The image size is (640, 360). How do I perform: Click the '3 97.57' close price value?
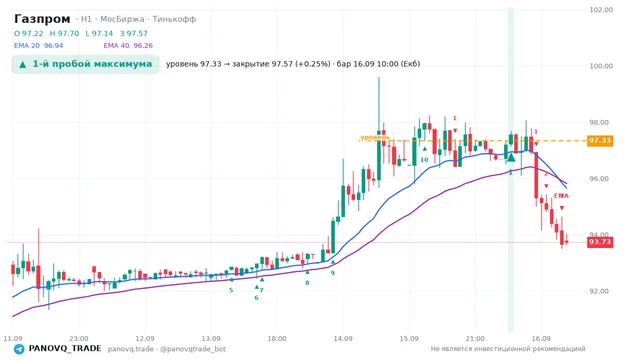134,33
